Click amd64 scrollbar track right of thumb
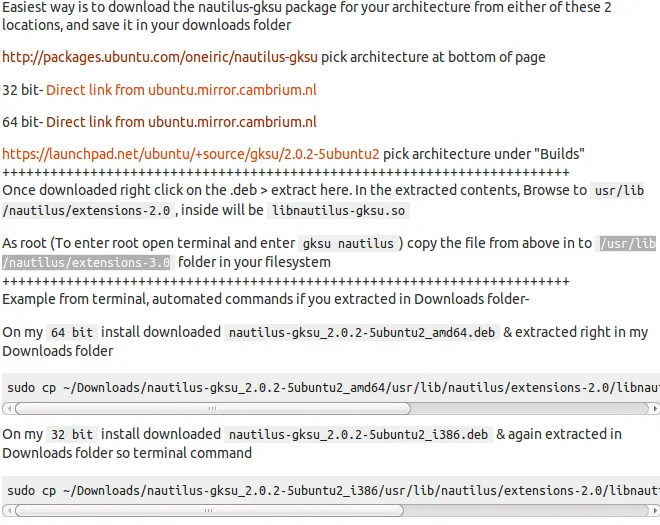660x525 pixels. click(x=530, y=408)
